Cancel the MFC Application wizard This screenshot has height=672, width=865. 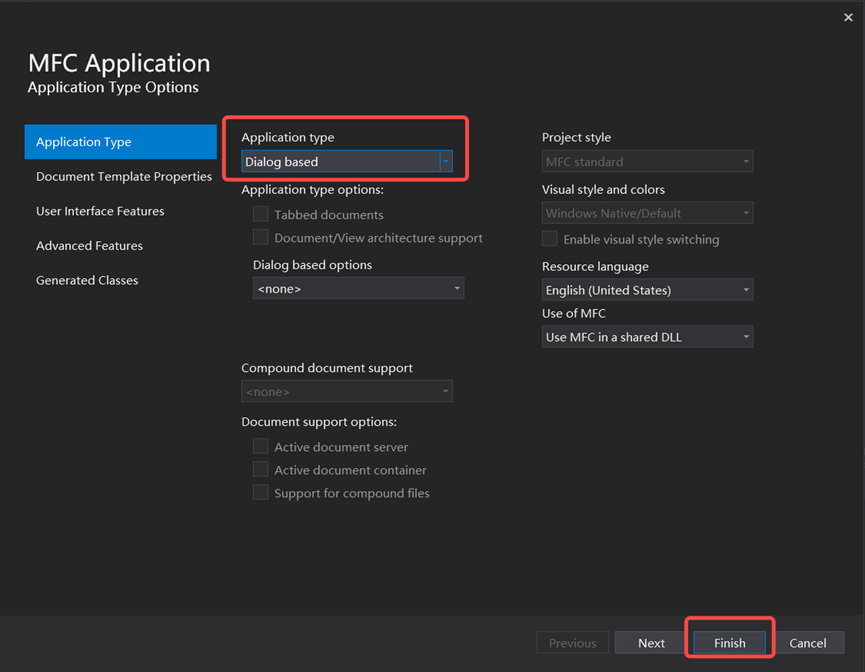click(x=808, y=643)
